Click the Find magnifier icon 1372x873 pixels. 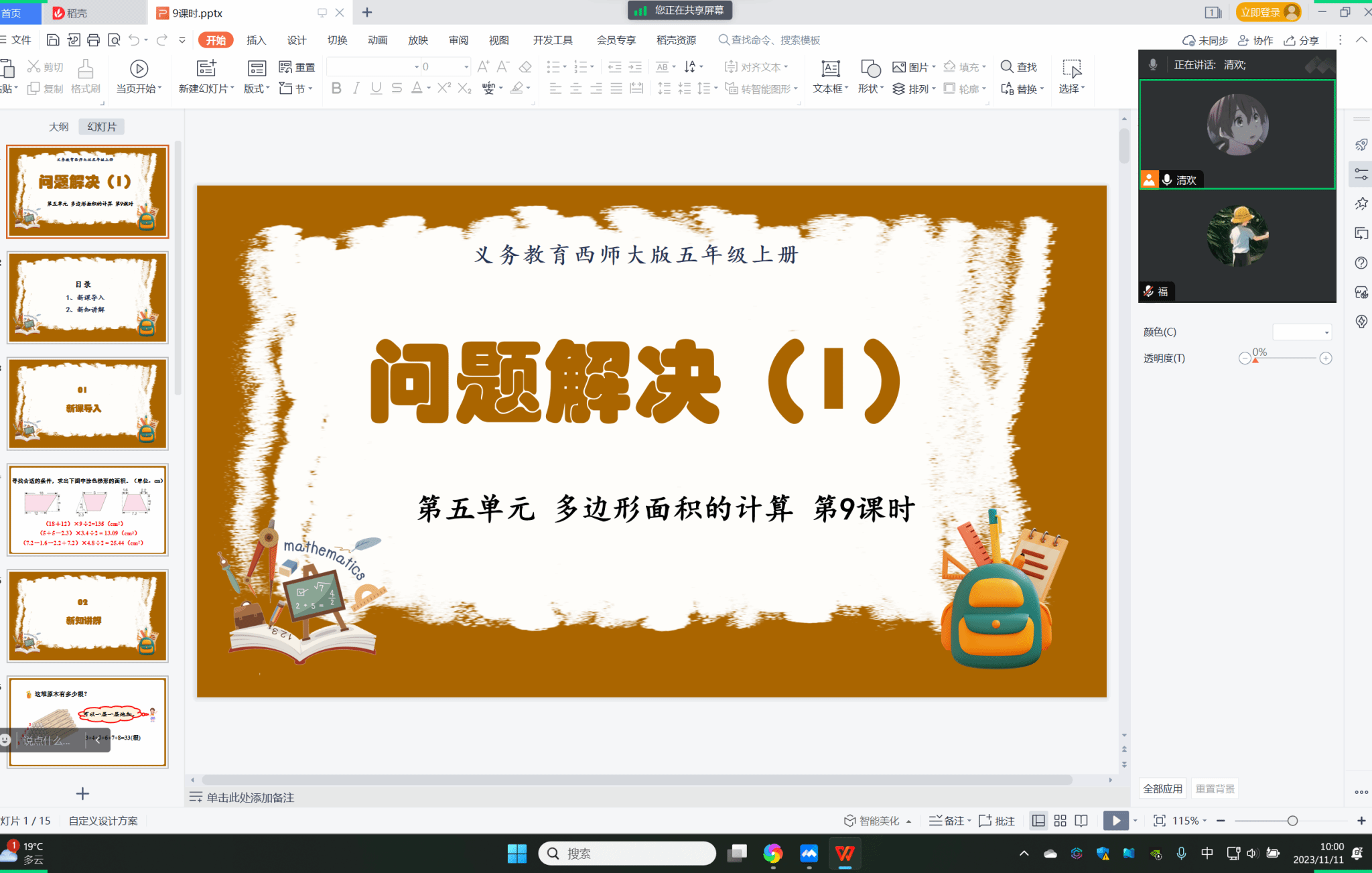click(x=1006, y=66)
